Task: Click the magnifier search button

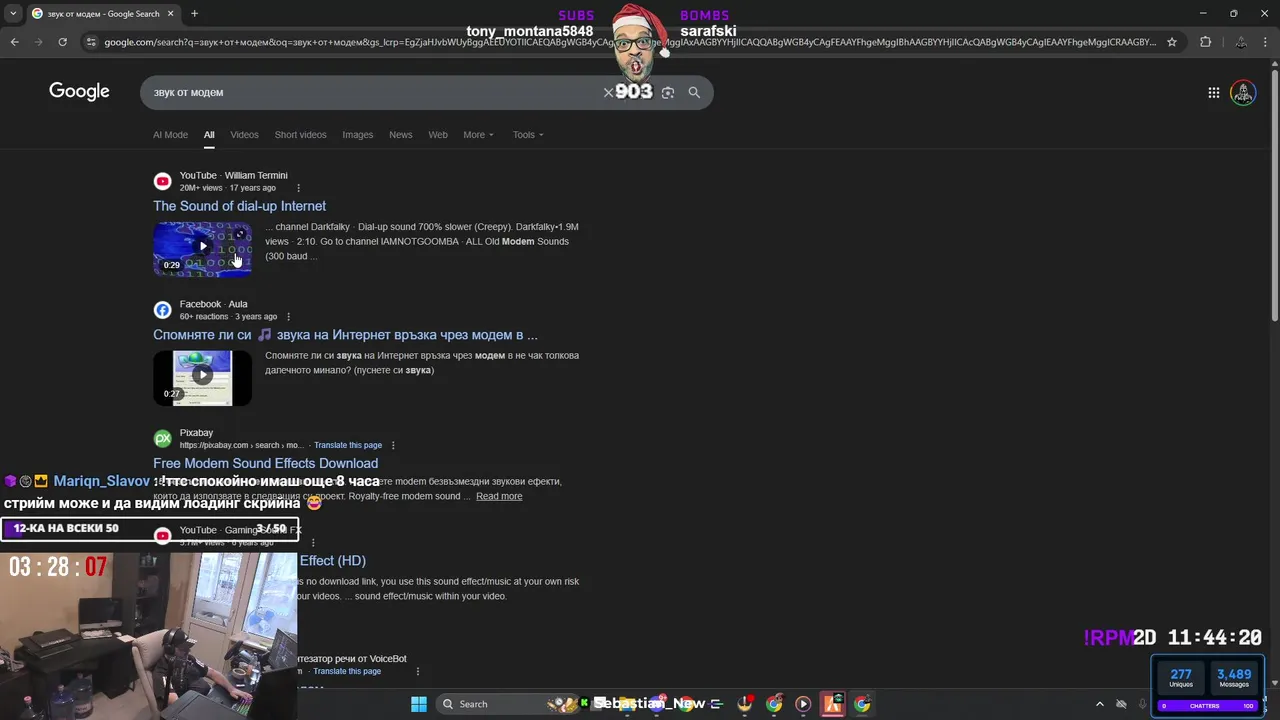Action: coord(694,92)
